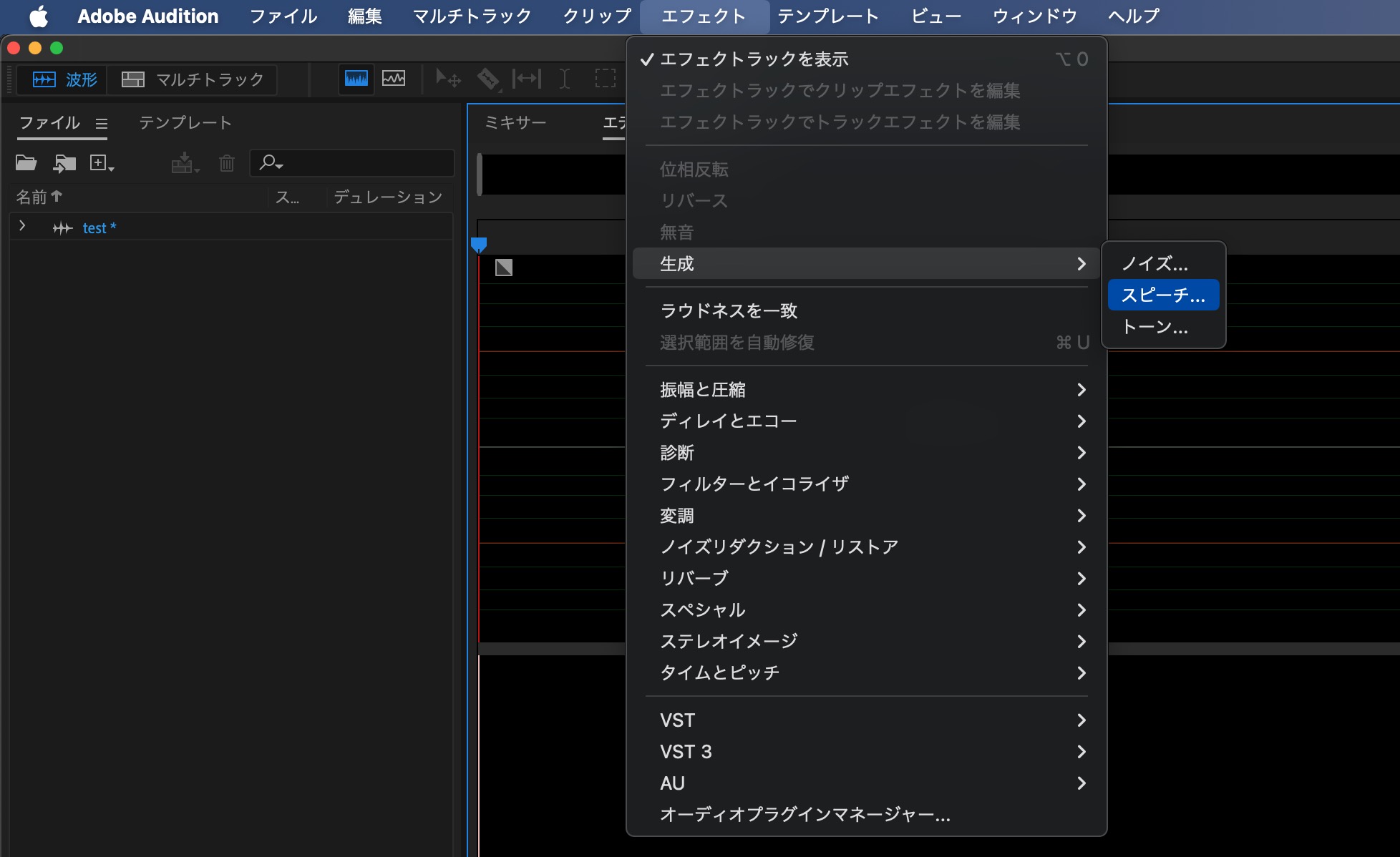Open the Apple menu
The width and height of the screenshot is (1400, 857).
pyautogui.click(x=39, y=16)
